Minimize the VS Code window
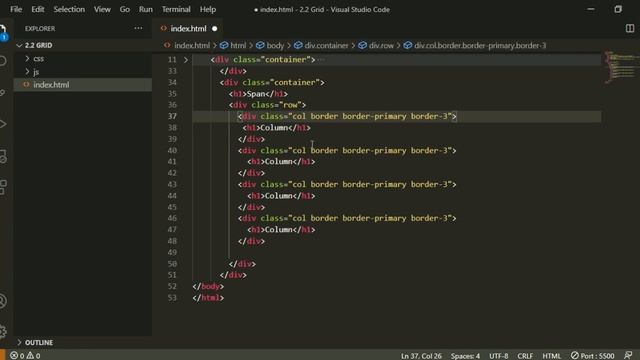The width and height of the screenshot is (640, 360). tap(591, 9)
